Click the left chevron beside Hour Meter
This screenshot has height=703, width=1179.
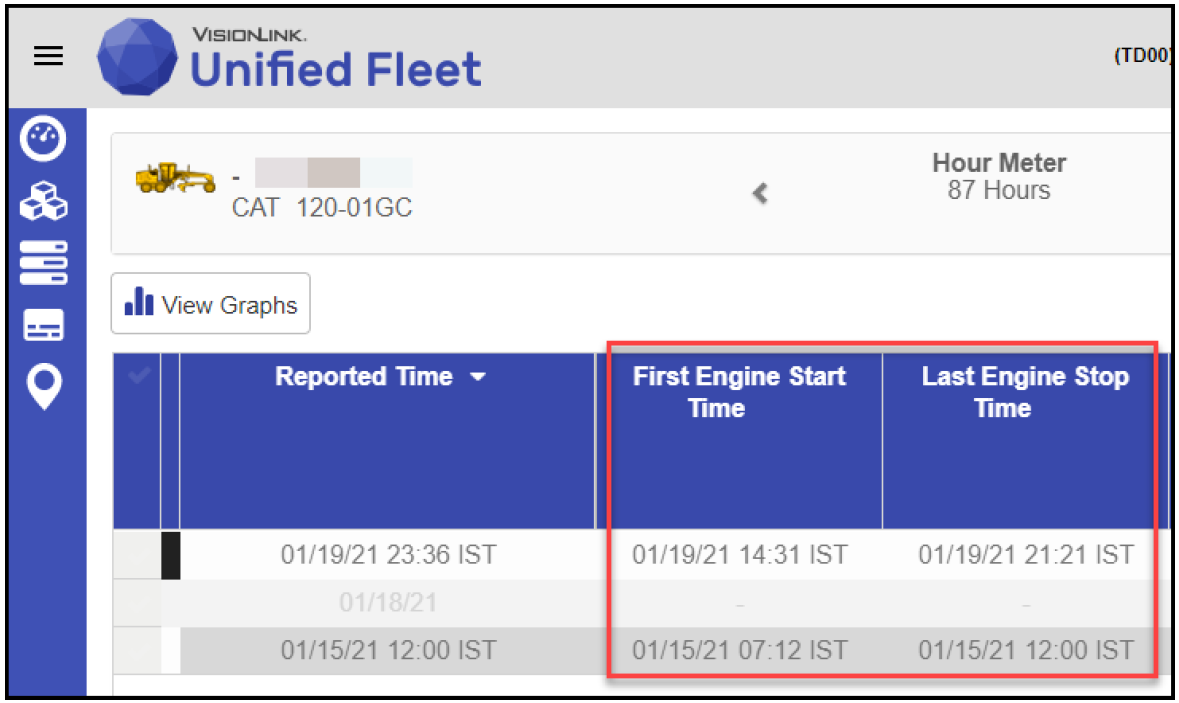pos(760,193)
